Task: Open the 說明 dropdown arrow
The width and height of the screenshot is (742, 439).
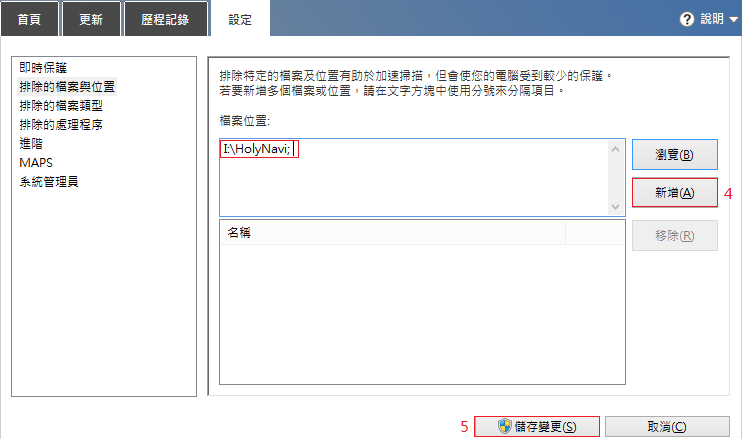Action: (733, 19)
